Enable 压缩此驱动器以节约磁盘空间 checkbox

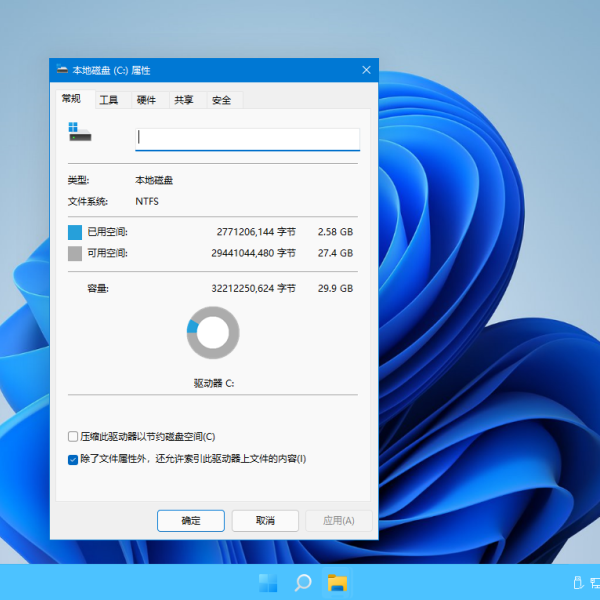click(x=73, y=437)
